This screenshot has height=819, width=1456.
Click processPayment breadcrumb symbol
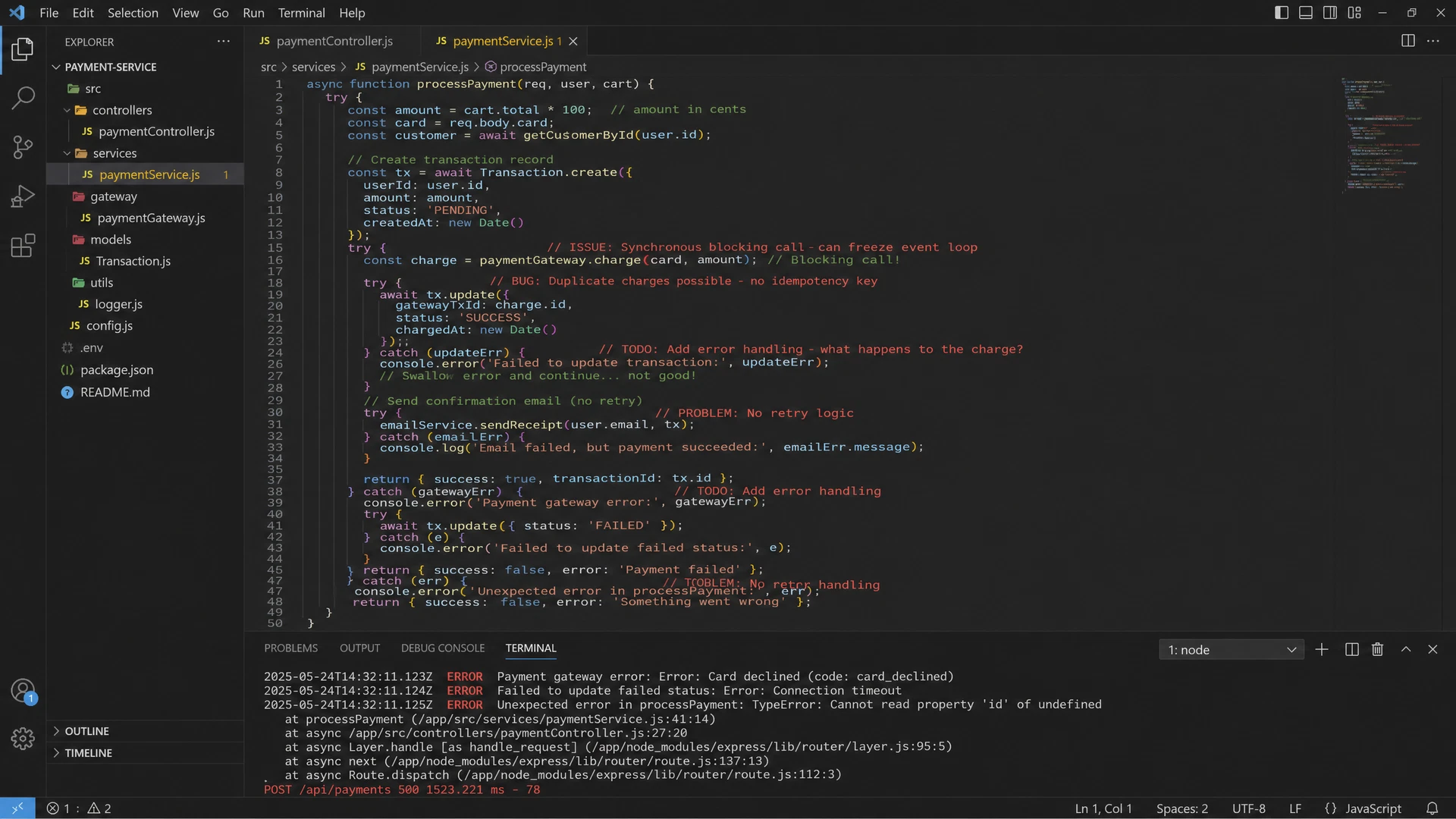coord(535,67)
